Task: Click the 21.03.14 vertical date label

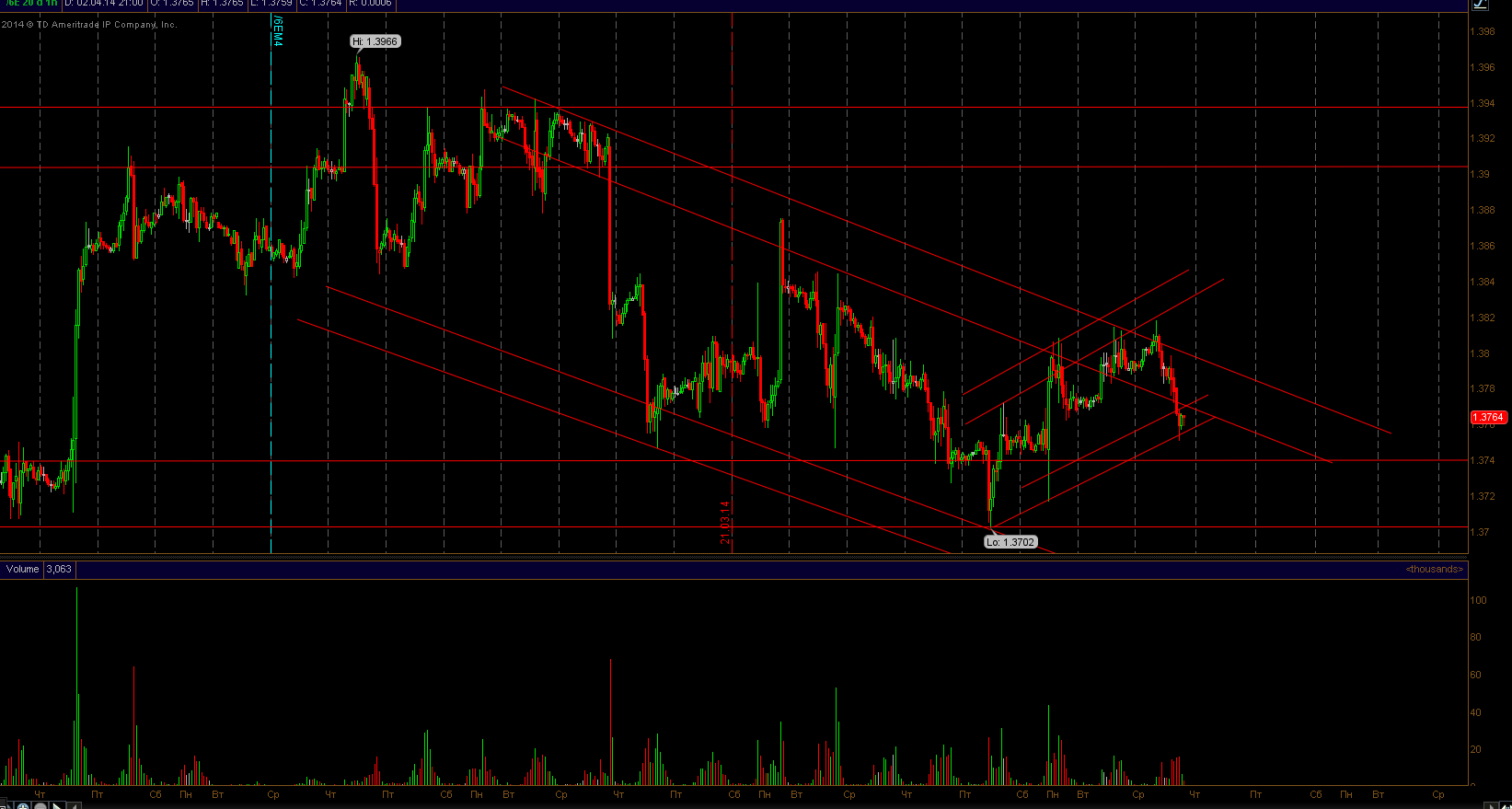Action: click(725, 523)
